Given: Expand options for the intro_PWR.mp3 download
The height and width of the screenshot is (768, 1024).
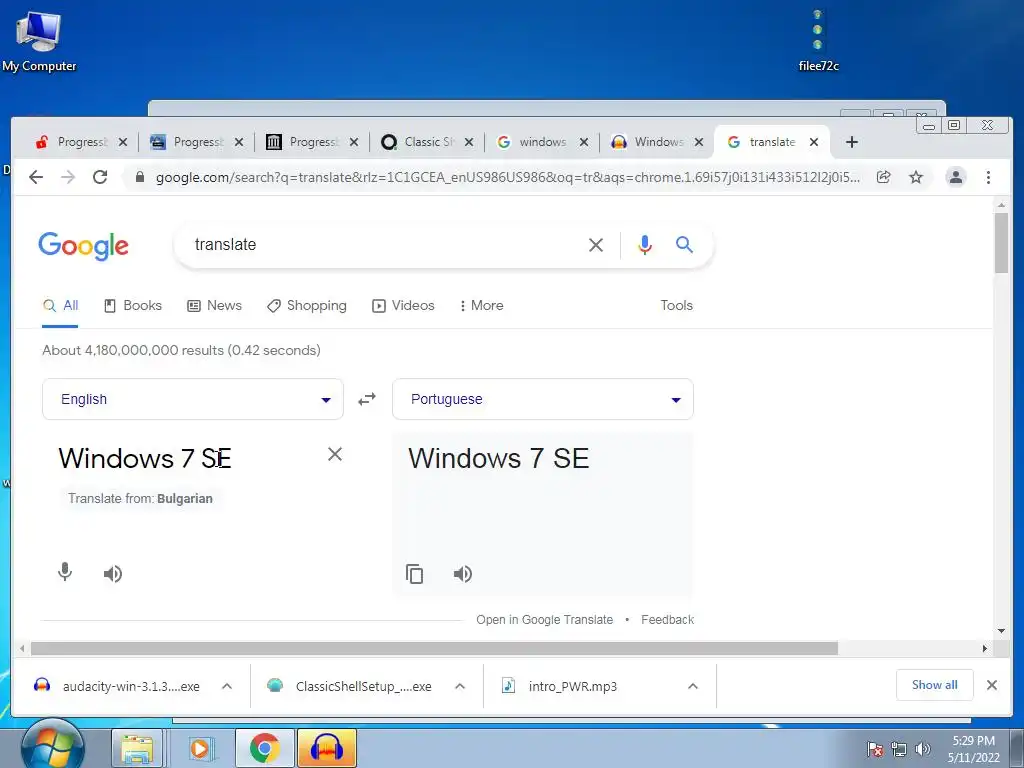Looking at the screenshot, I should pyautogui.click(x=693, y=686).
